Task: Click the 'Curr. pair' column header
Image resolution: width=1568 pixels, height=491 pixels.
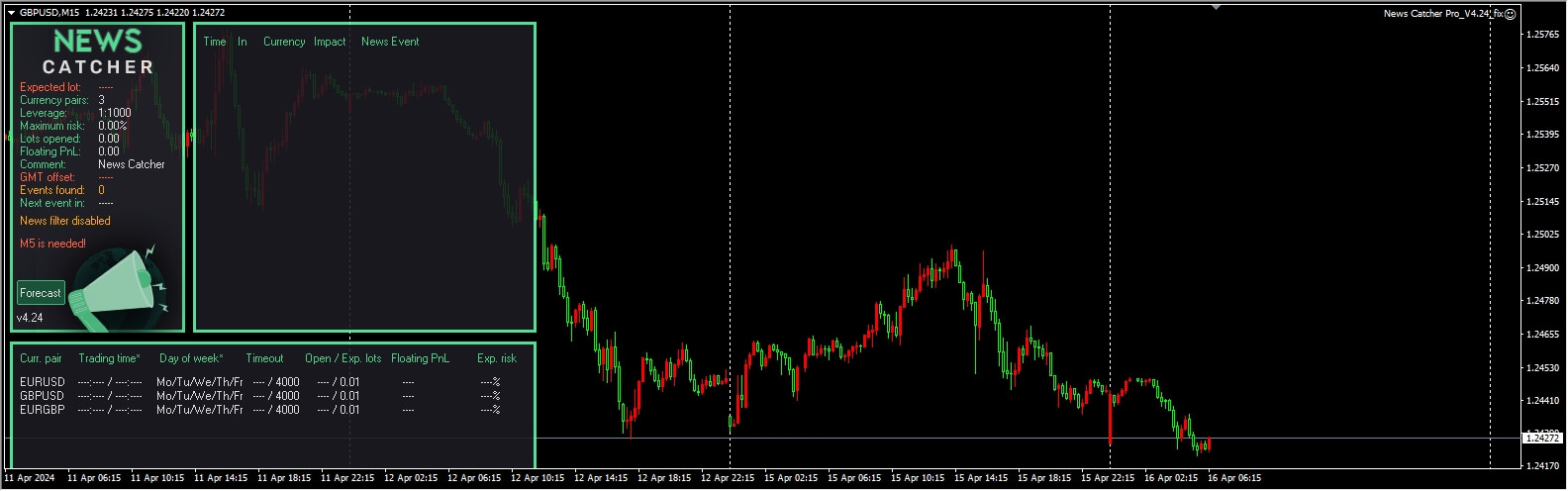Action: [41, 358]
